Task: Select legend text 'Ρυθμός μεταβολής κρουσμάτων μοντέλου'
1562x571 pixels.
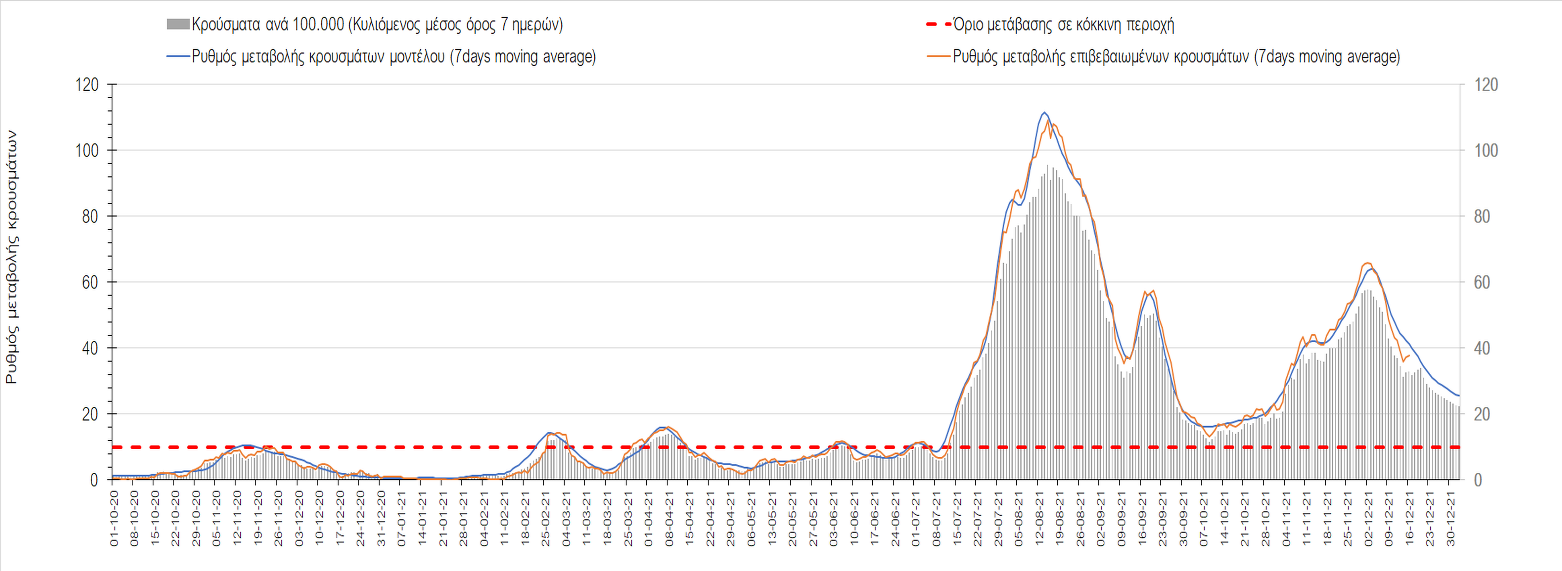Action: click(x=393, y=57)
